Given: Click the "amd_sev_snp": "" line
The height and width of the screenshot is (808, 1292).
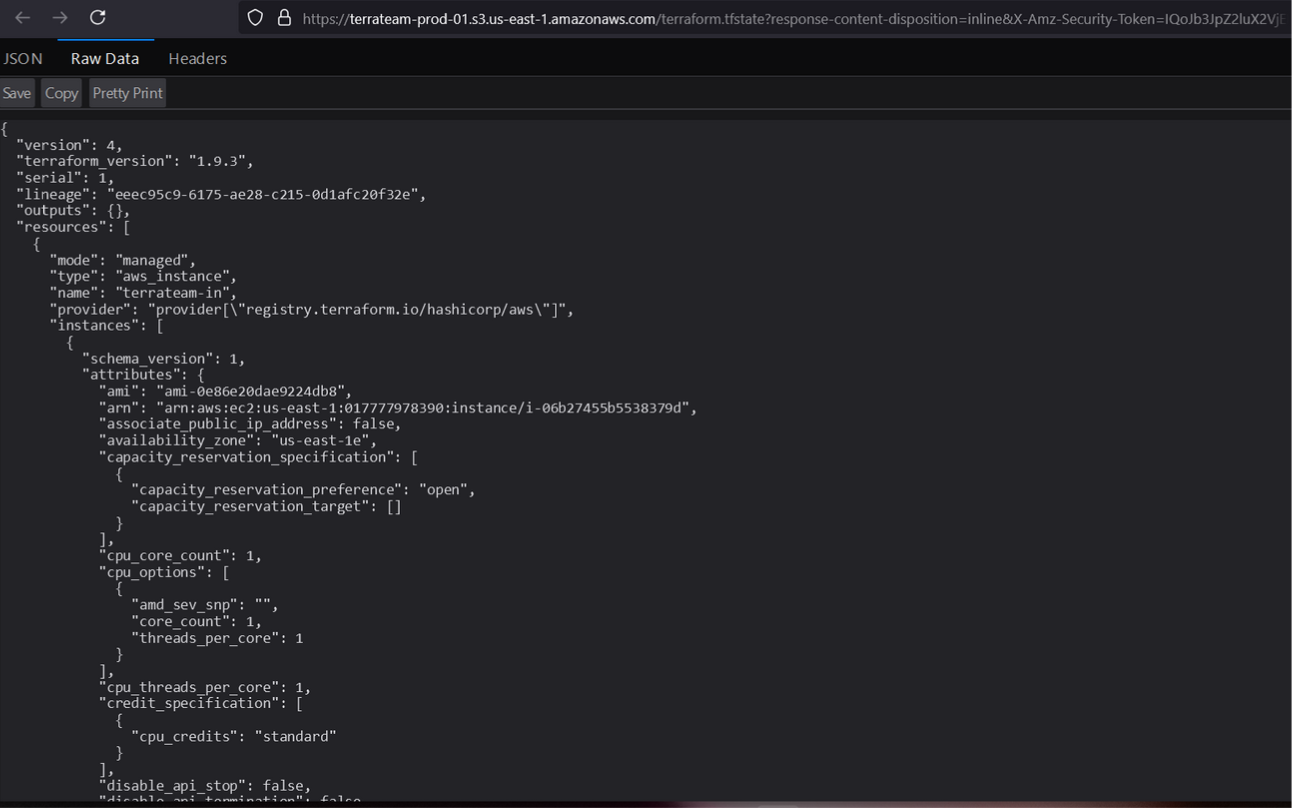Looking at the screenshot, I should [205, 605].
